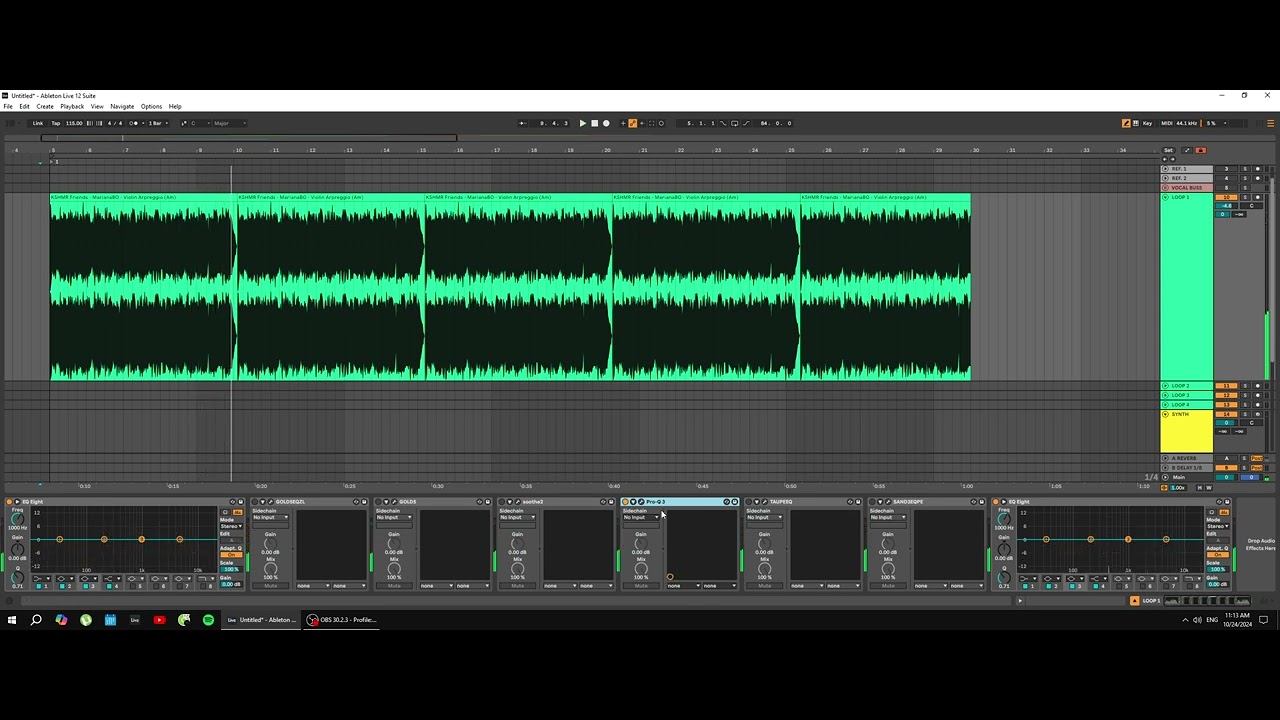Toggle the Loop switch in the transport

(x=734, y=123)
